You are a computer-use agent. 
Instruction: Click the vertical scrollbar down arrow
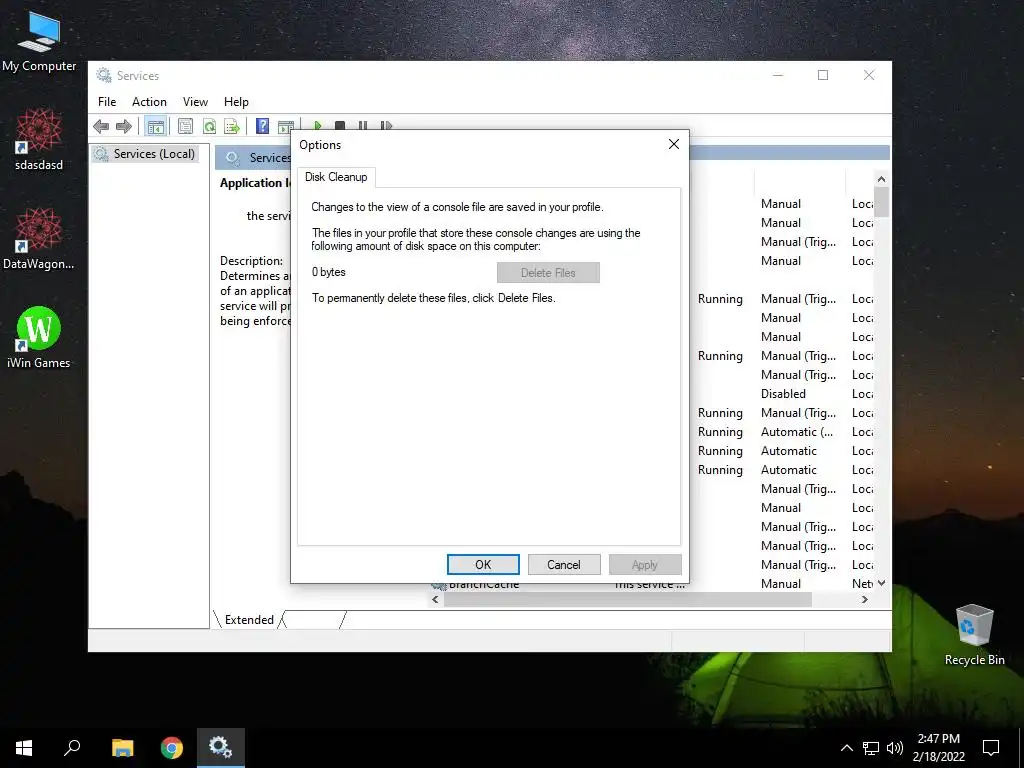point(881,583)
